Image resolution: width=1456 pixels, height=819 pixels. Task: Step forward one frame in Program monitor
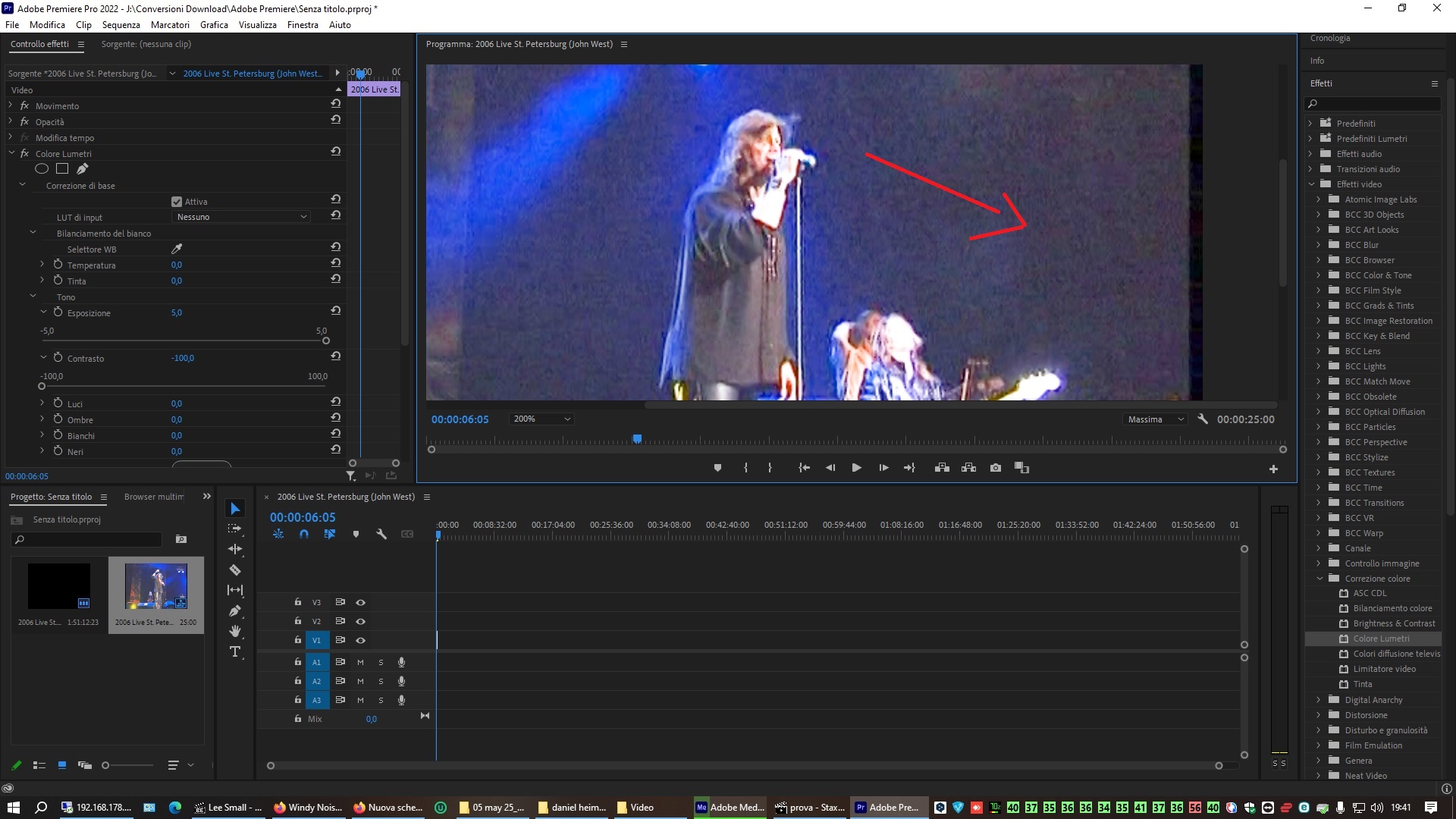pos(883,468)
